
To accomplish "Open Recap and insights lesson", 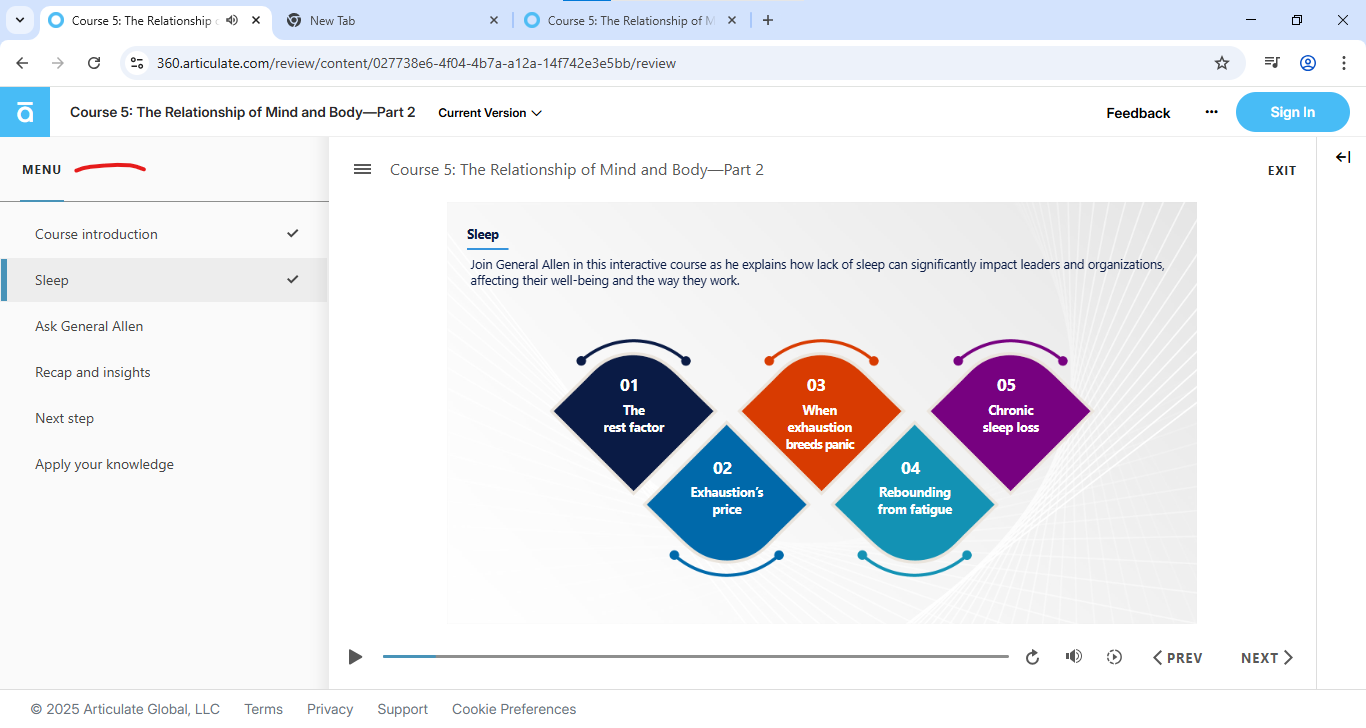I will (164, 372).
